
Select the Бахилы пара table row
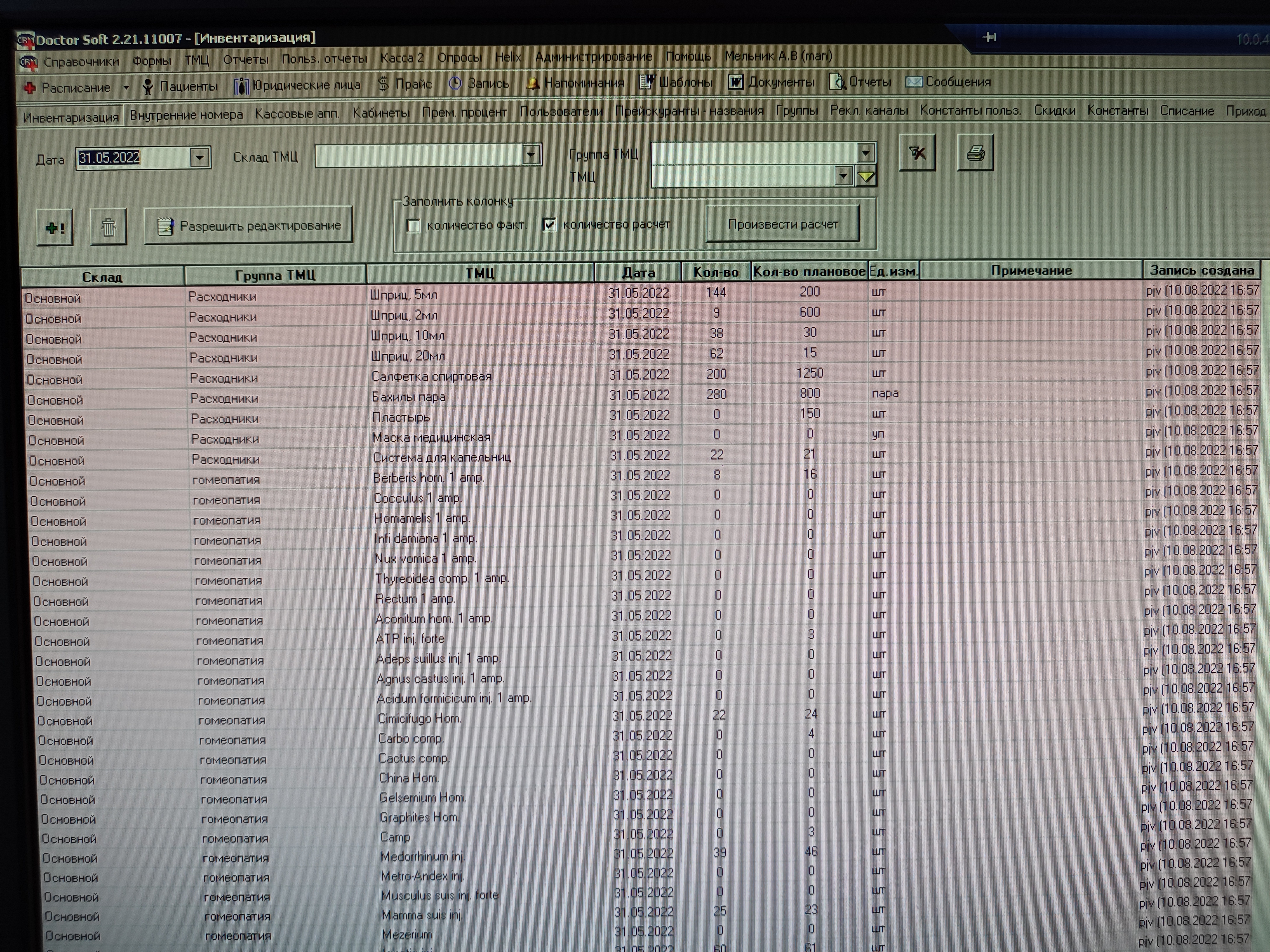click(408, 397)
